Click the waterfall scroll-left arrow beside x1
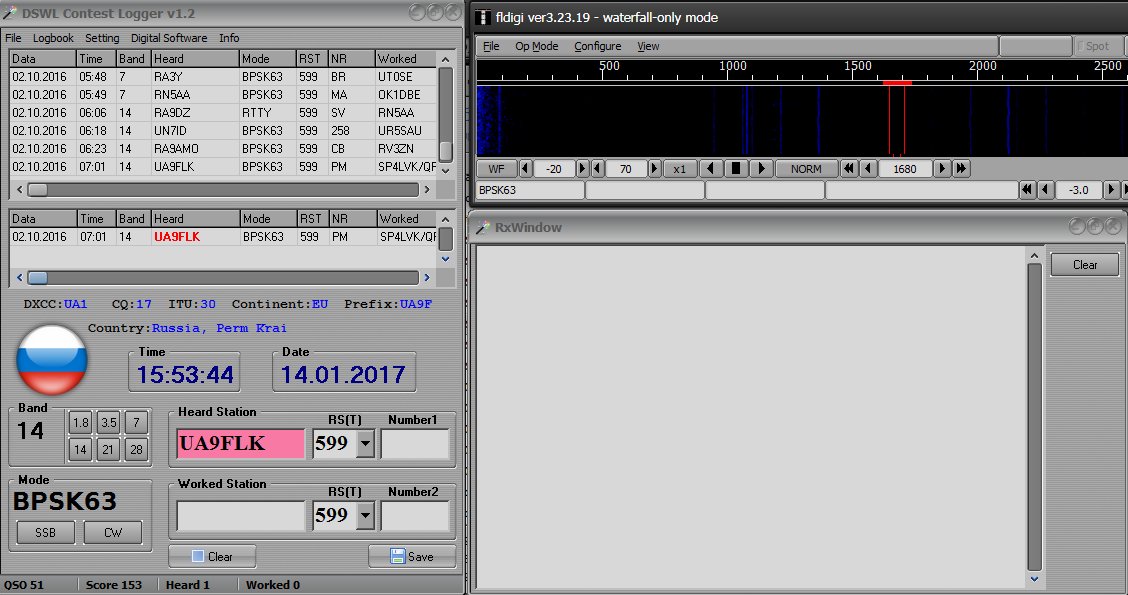Viewport: 1128px width, 595px height. pyautogui.click(x=710, y=169)
